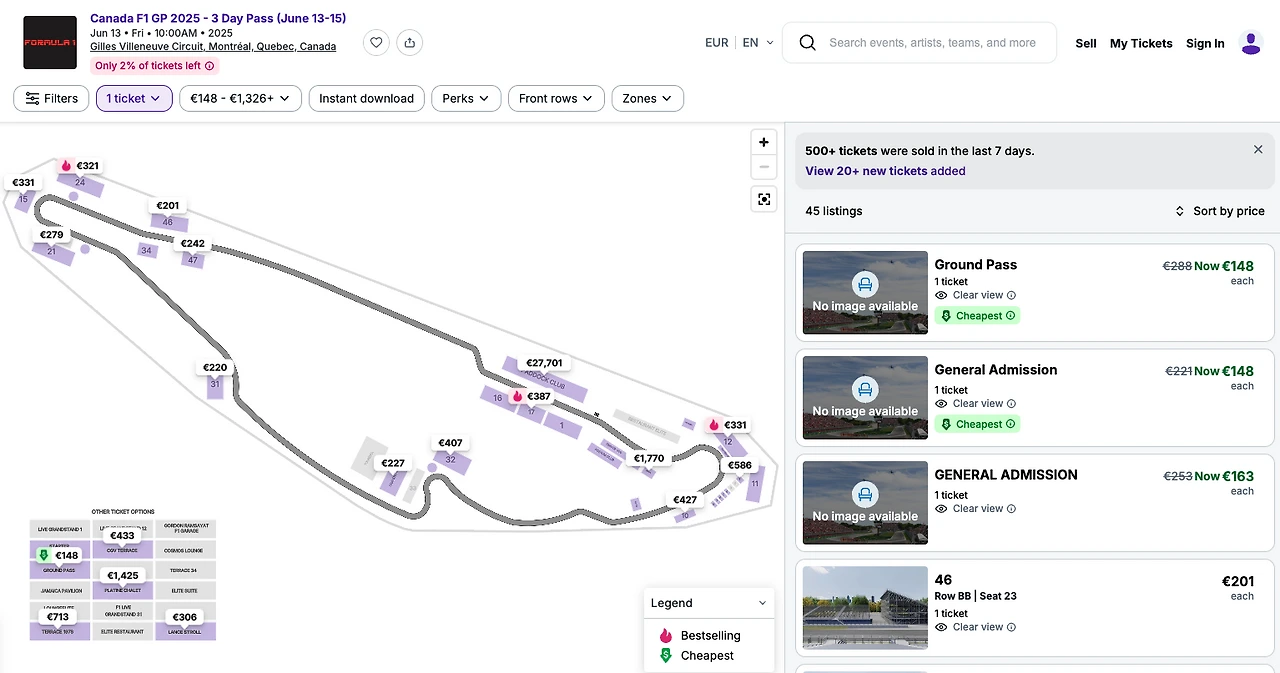Click the info icon beside Only 2% left
Image resolution: width=1280 pixels, height=673 pixels.
pyautogui.click(x=210, y=66)
